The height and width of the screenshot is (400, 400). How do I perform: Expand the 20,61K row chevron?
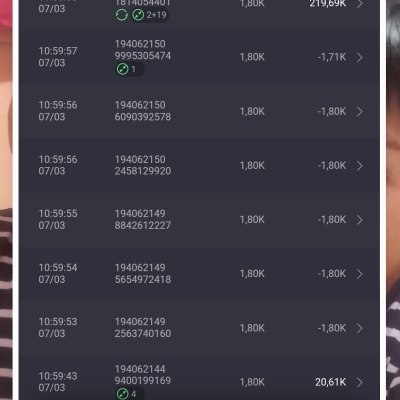pos(360,382)
